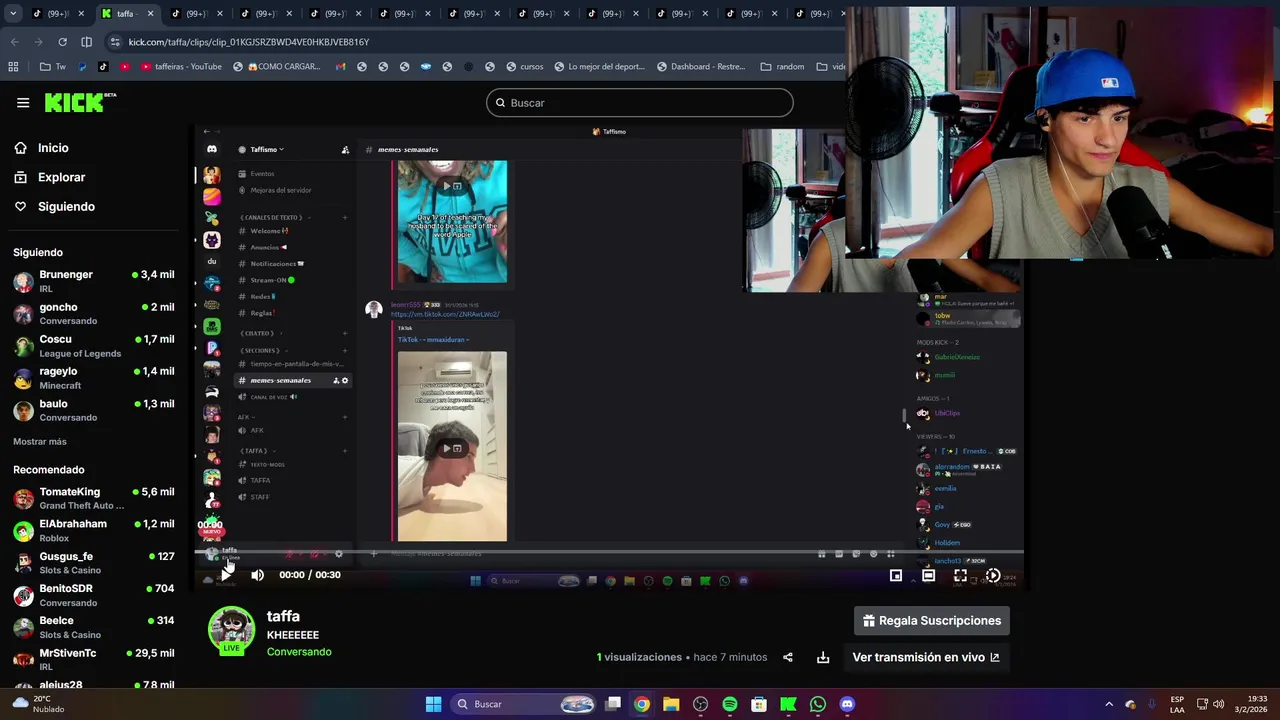Focus the Kick Buscar search field
The image size is (1280, 720).
pyautogui.click(x=640, y=103)
